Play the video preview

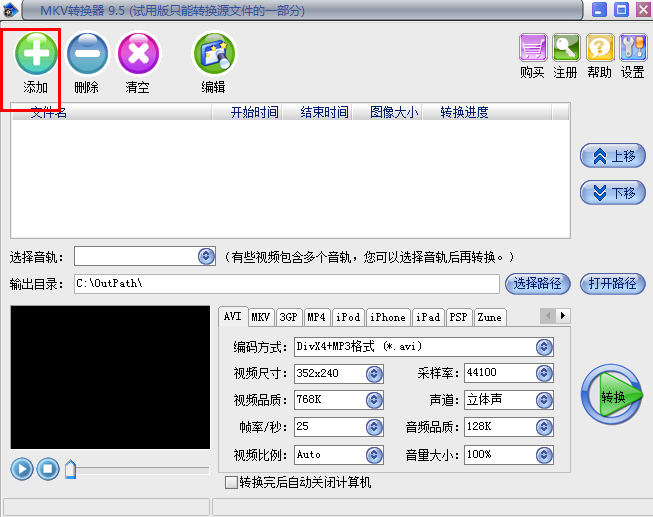coord(22,469)
